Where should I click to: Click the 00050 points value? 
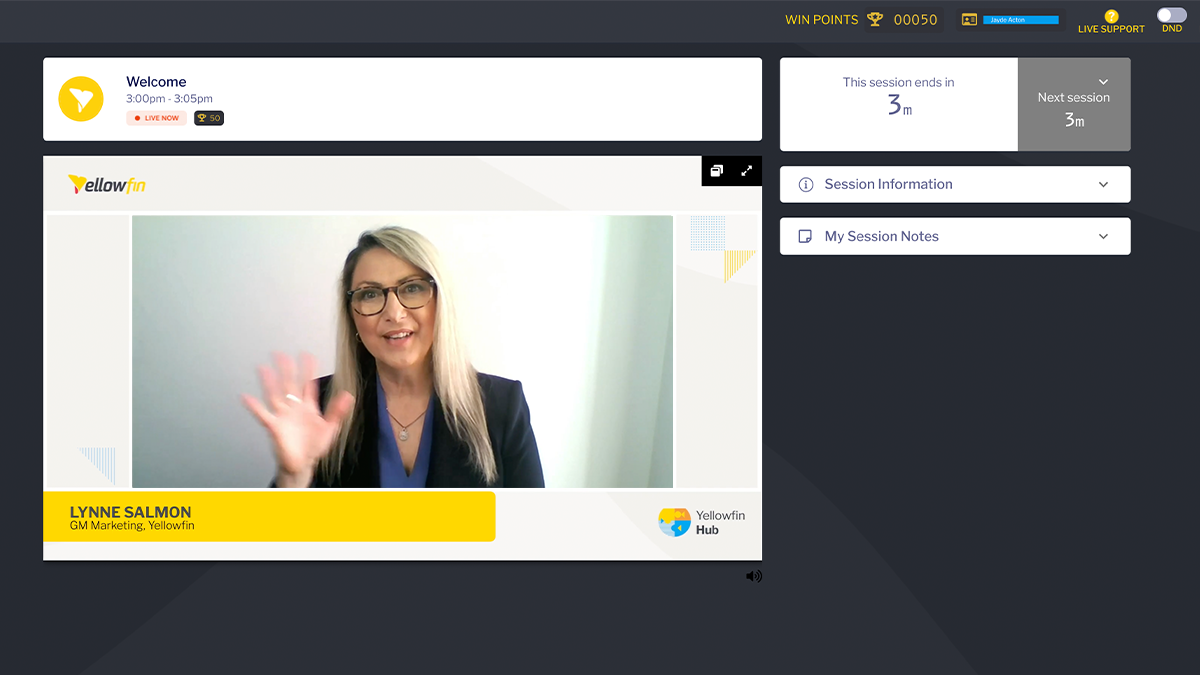[x=915, y=20]
